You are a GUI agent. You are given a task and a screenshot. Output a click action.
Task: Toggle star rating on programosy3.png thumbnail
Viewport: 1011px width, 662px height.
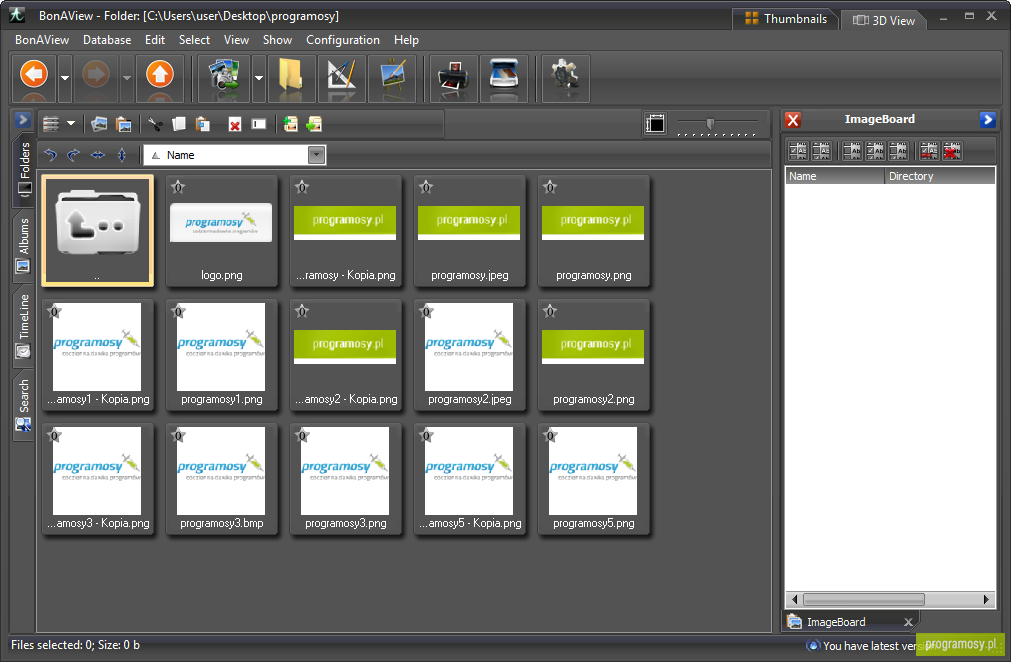pyautogui.click(x=302, y=436)
